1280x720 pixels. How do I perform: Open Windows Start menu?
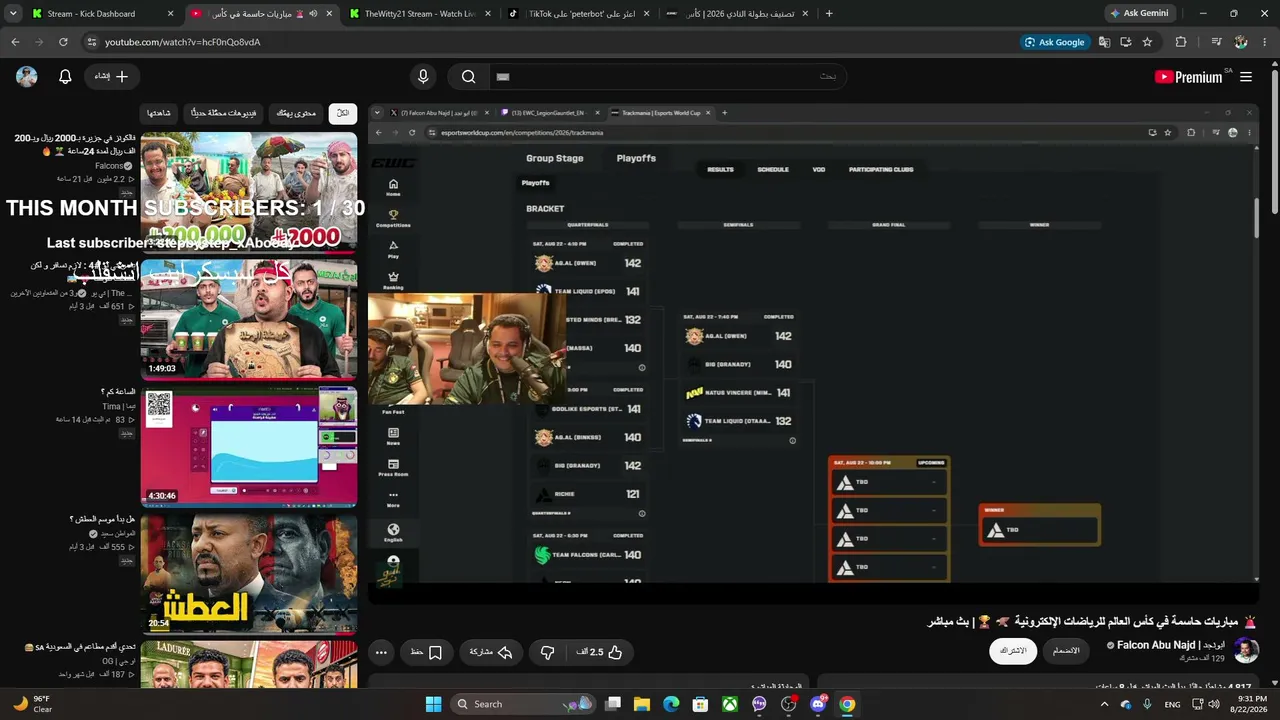(433, 704)
